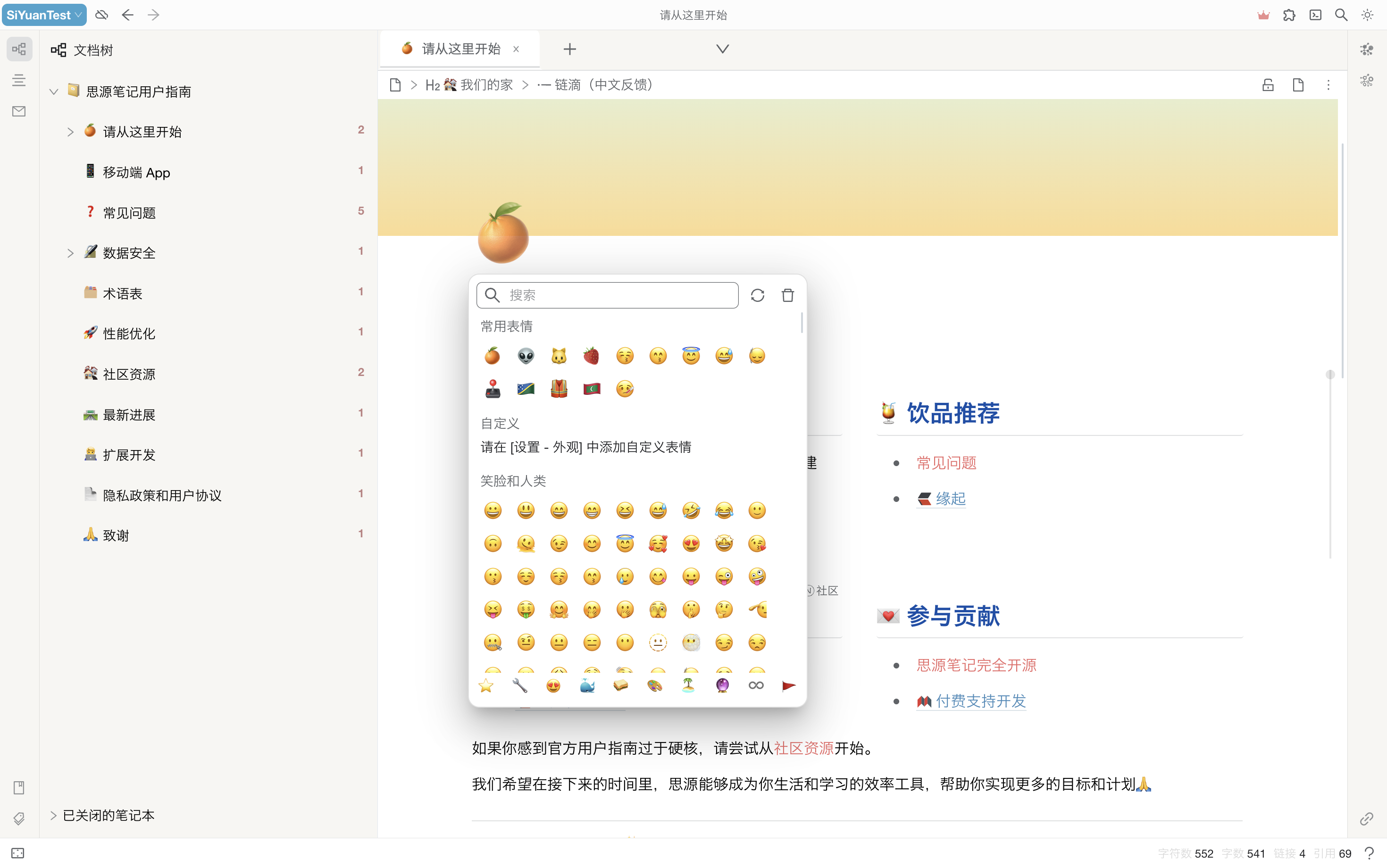Image resolution: width=1387 pixels, height=868 pixels.
Task: Collapse the 思源笔记用户指南 notebook
Action: point(54,91)
